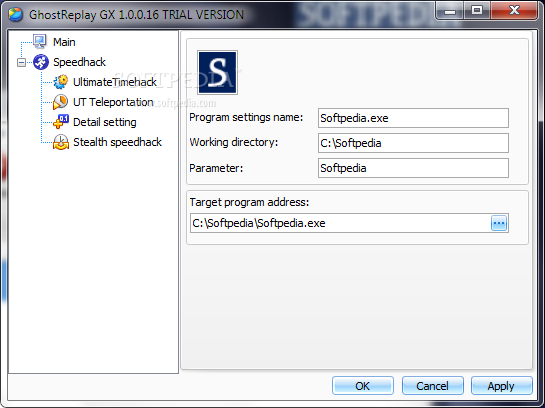
Task: Click the Detail setting icon
Action: 61,122
